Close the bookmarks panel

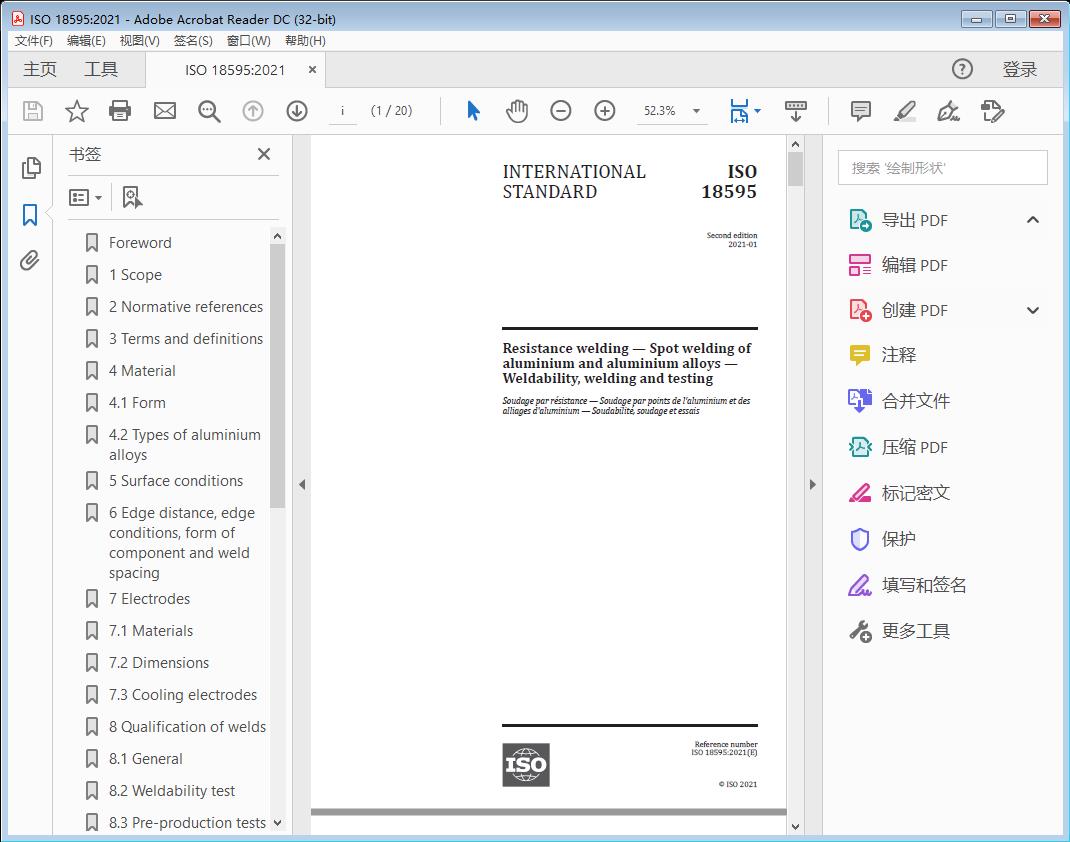(264, 154)
